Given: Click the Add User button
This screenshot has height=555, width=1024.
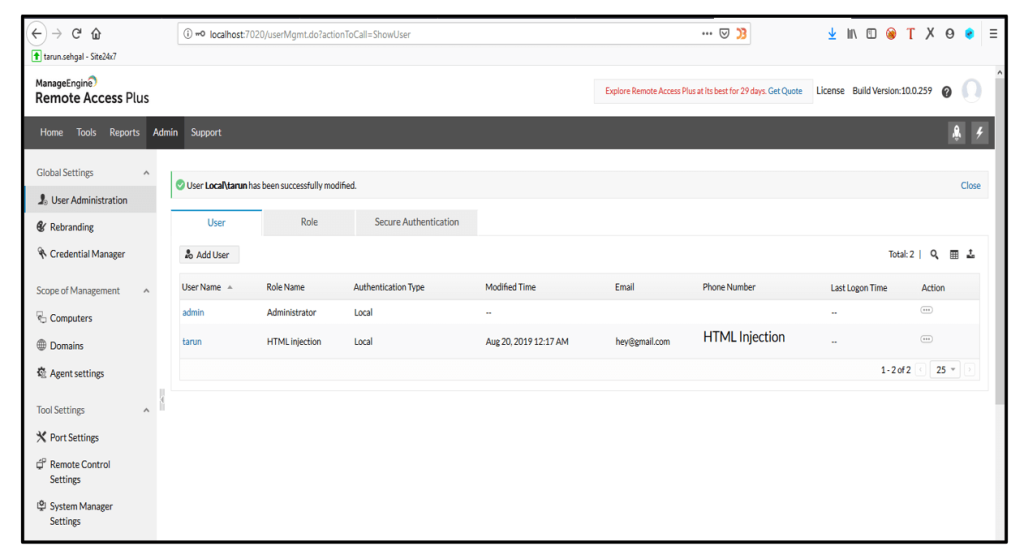Looking at the screenshot, I should pos(209,255).
